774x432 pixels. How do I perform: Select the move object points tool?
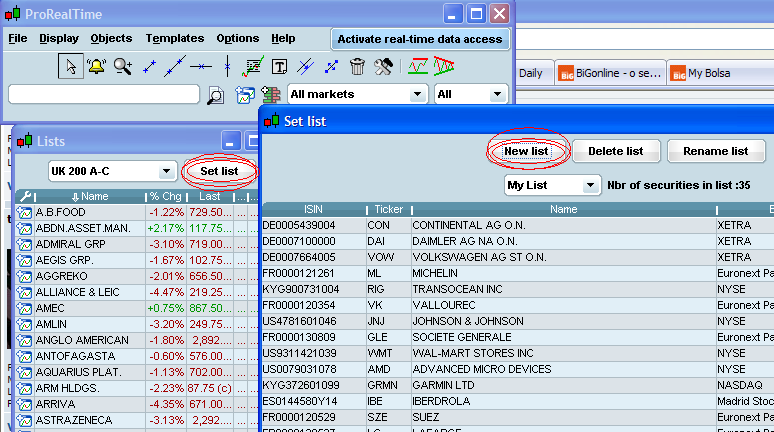point(331,67)
